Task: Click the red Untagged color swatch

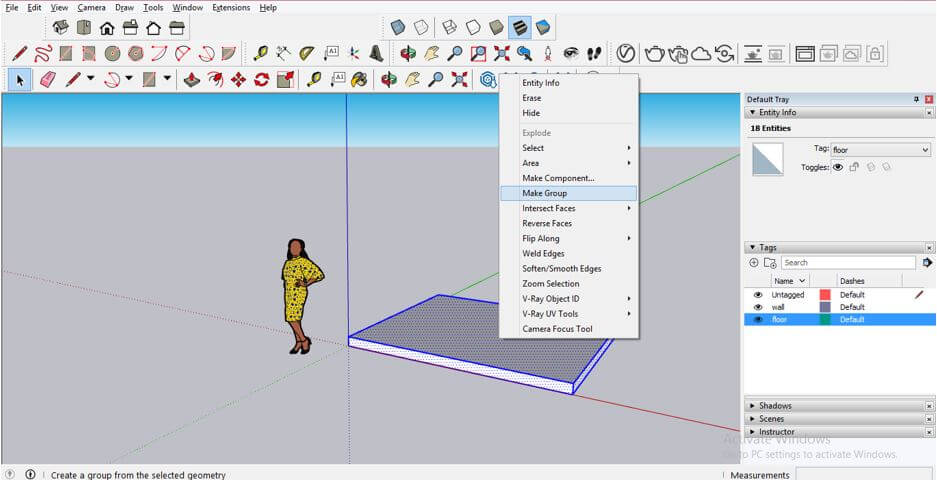Action: pos(825,295)
